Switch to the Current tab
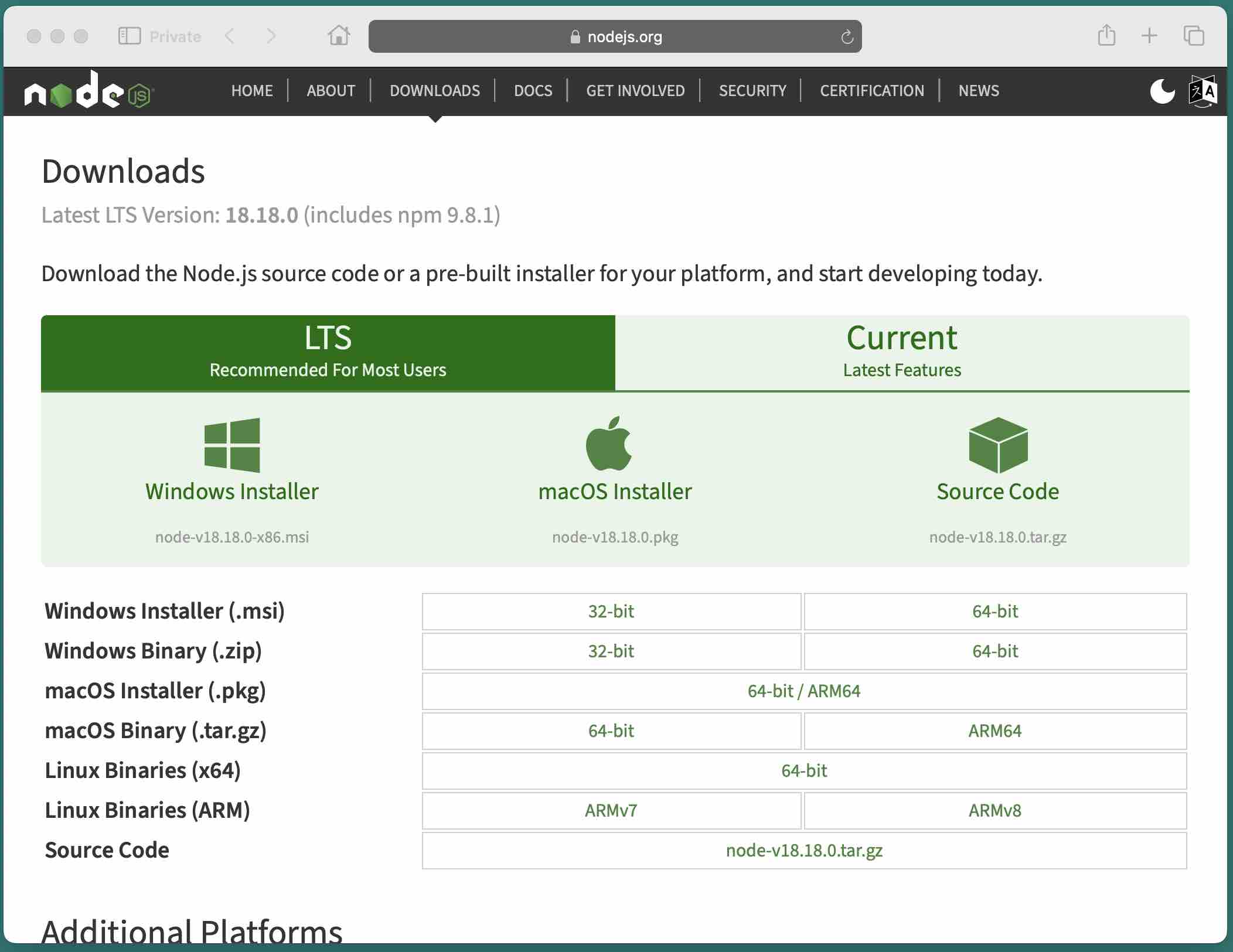 point(902,353)
